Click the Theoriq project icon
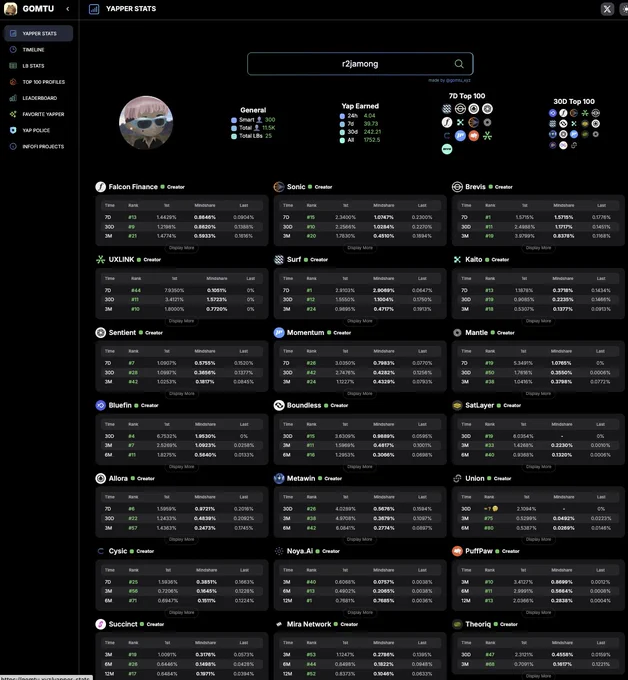Viewport: 628px width, 680px height. pos(457,624)
